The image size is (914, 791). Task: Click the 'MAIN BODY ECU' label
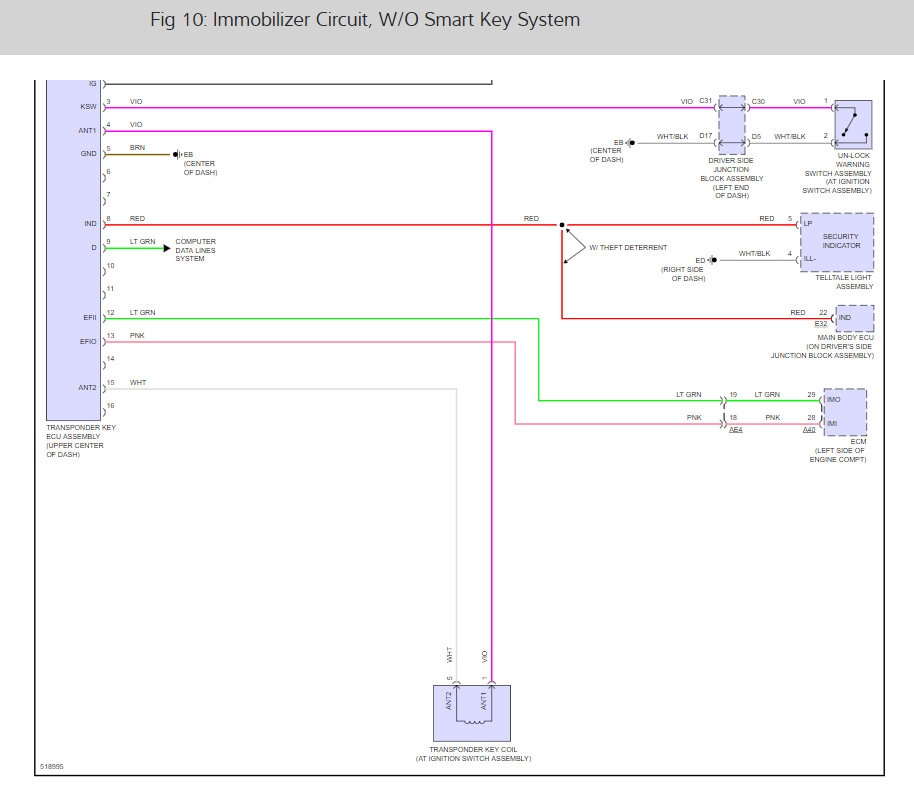pyautogui.click(x=845, y=338)
